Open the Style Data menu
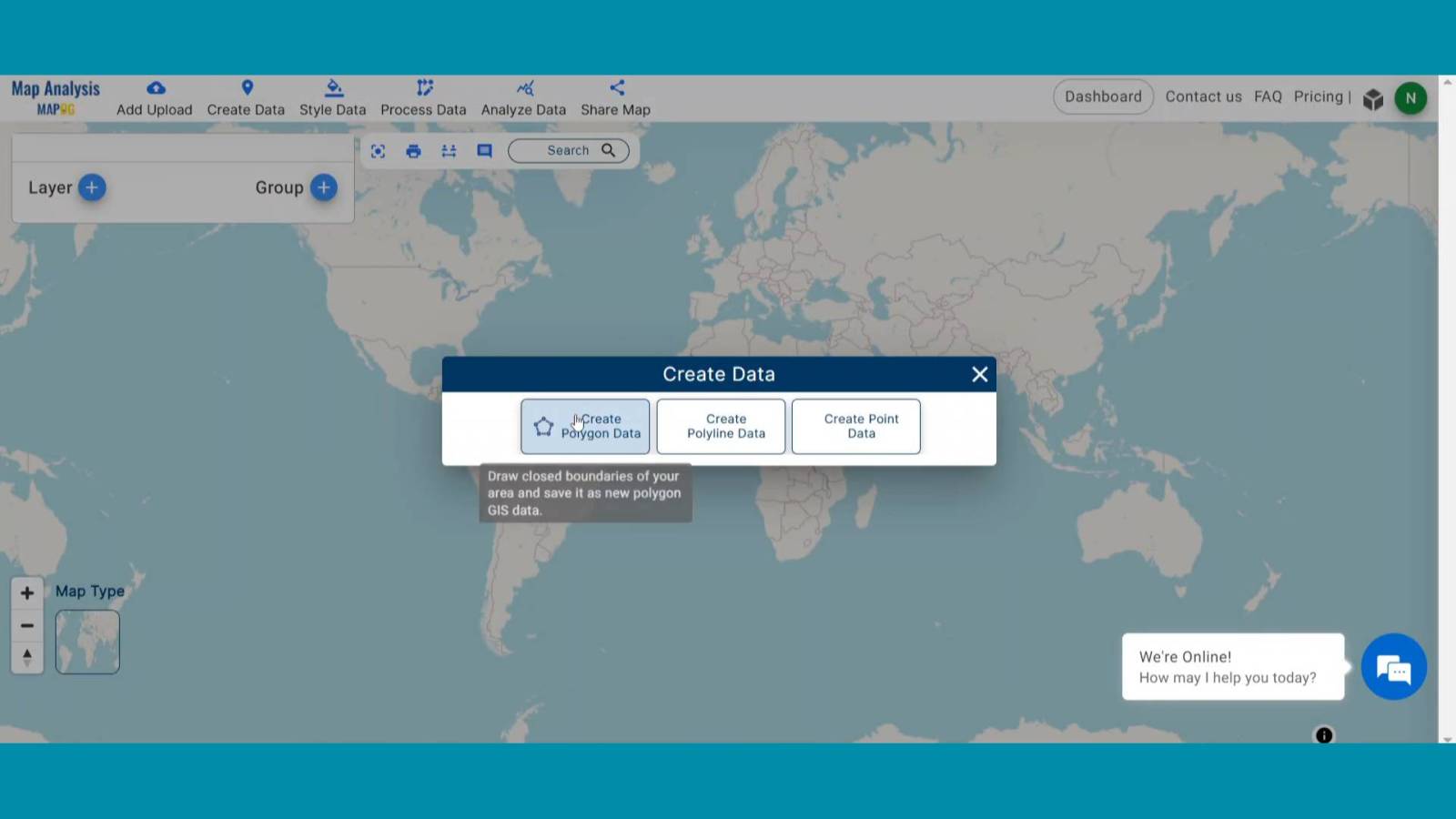The height and width of the screenshot is (819, 1456). coord(332,98)
